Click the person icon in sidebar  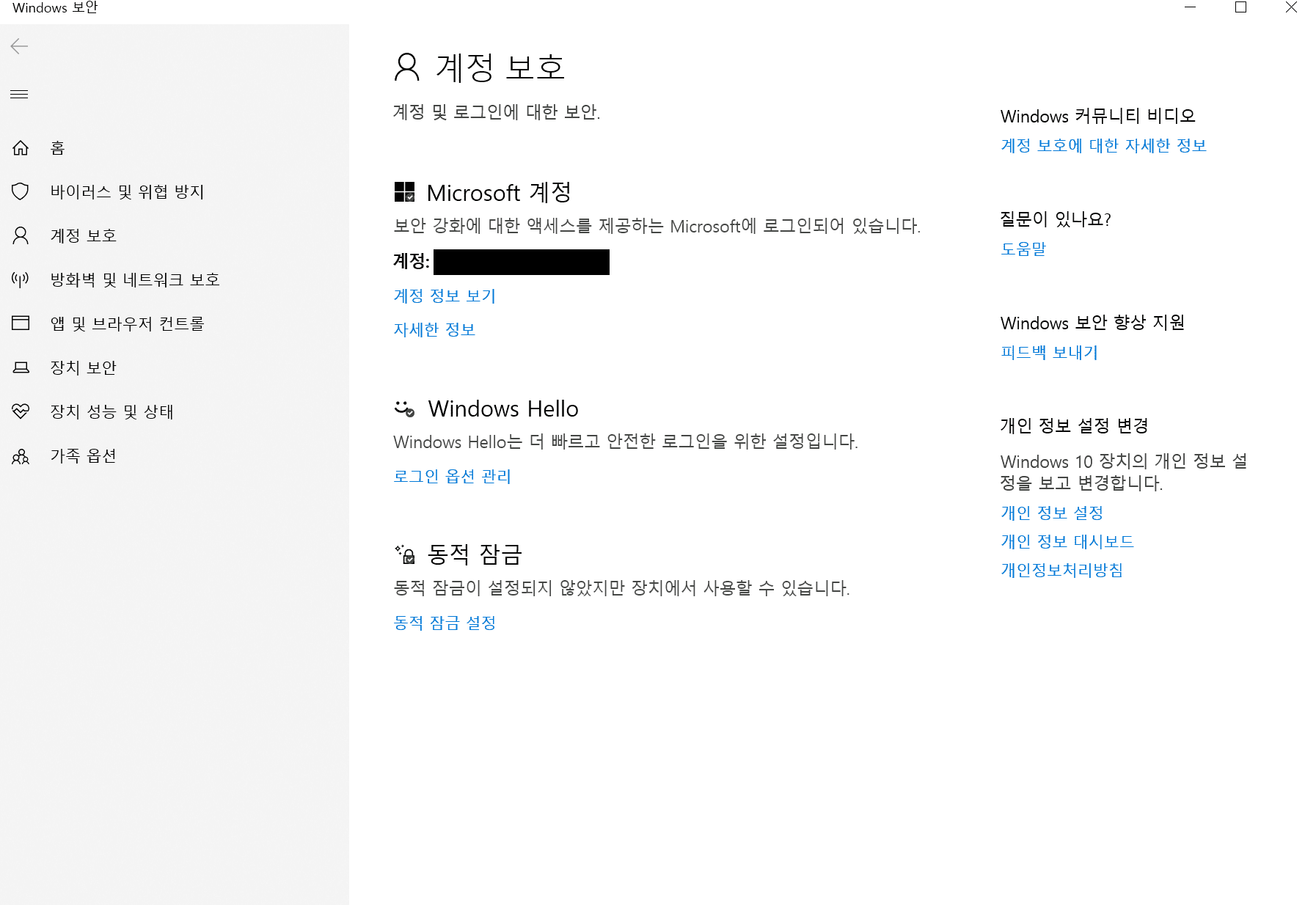tap(21, 235)
